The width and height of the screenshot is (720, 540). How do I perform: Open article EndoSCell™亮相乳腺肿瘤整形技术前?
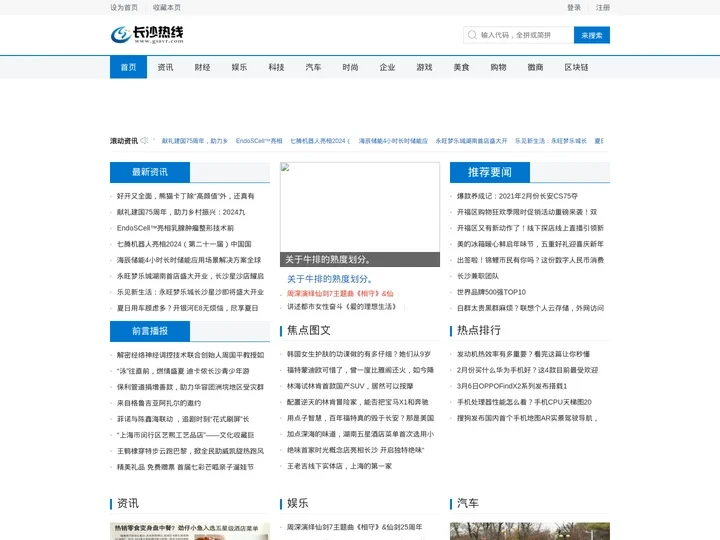pyautogui.click(x=175, y=228)
